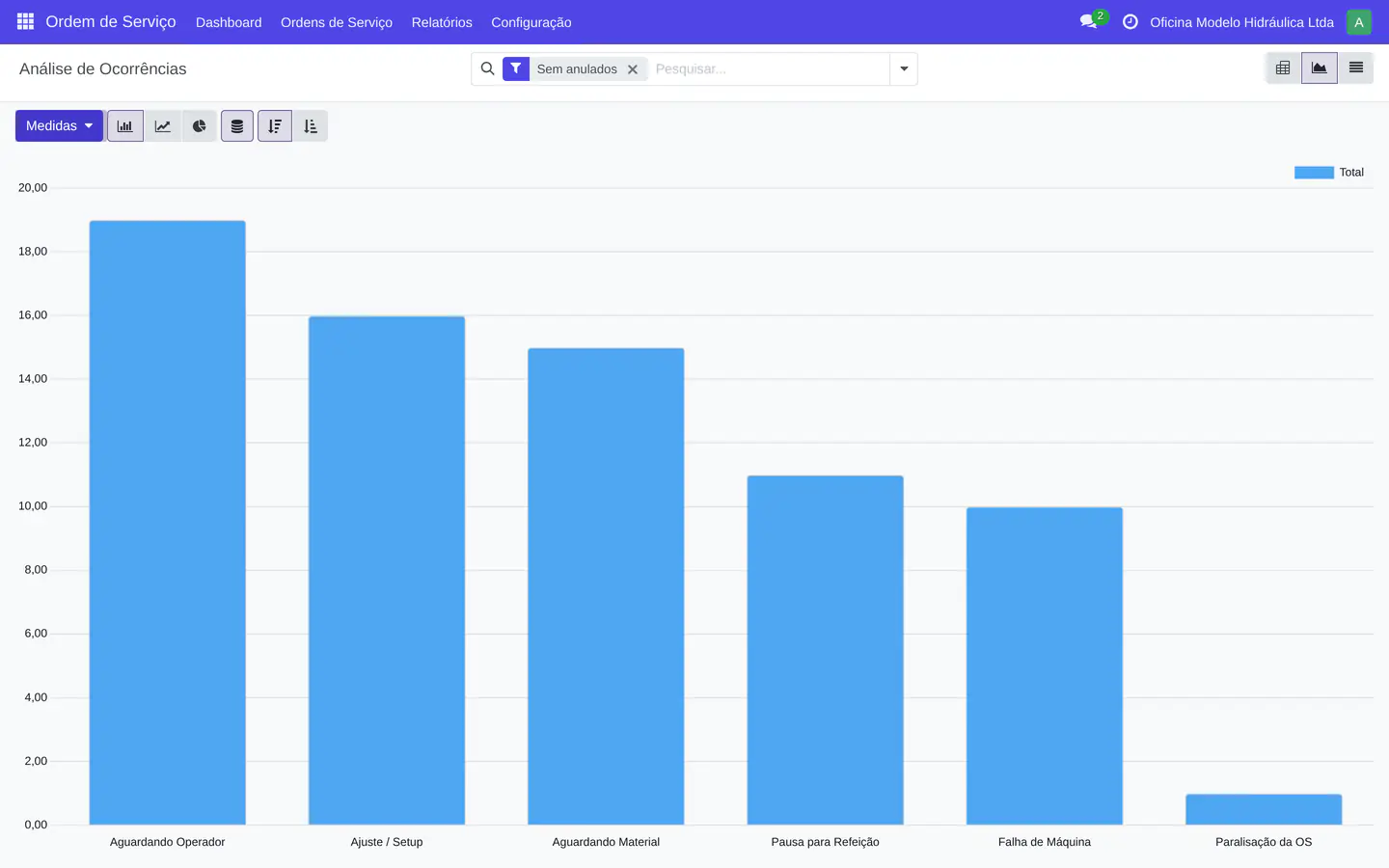Image resolution: width=1389 pixels, height=868 pixels.
Task: Switch to pivot table view
Action: (x=1283, y=68)
